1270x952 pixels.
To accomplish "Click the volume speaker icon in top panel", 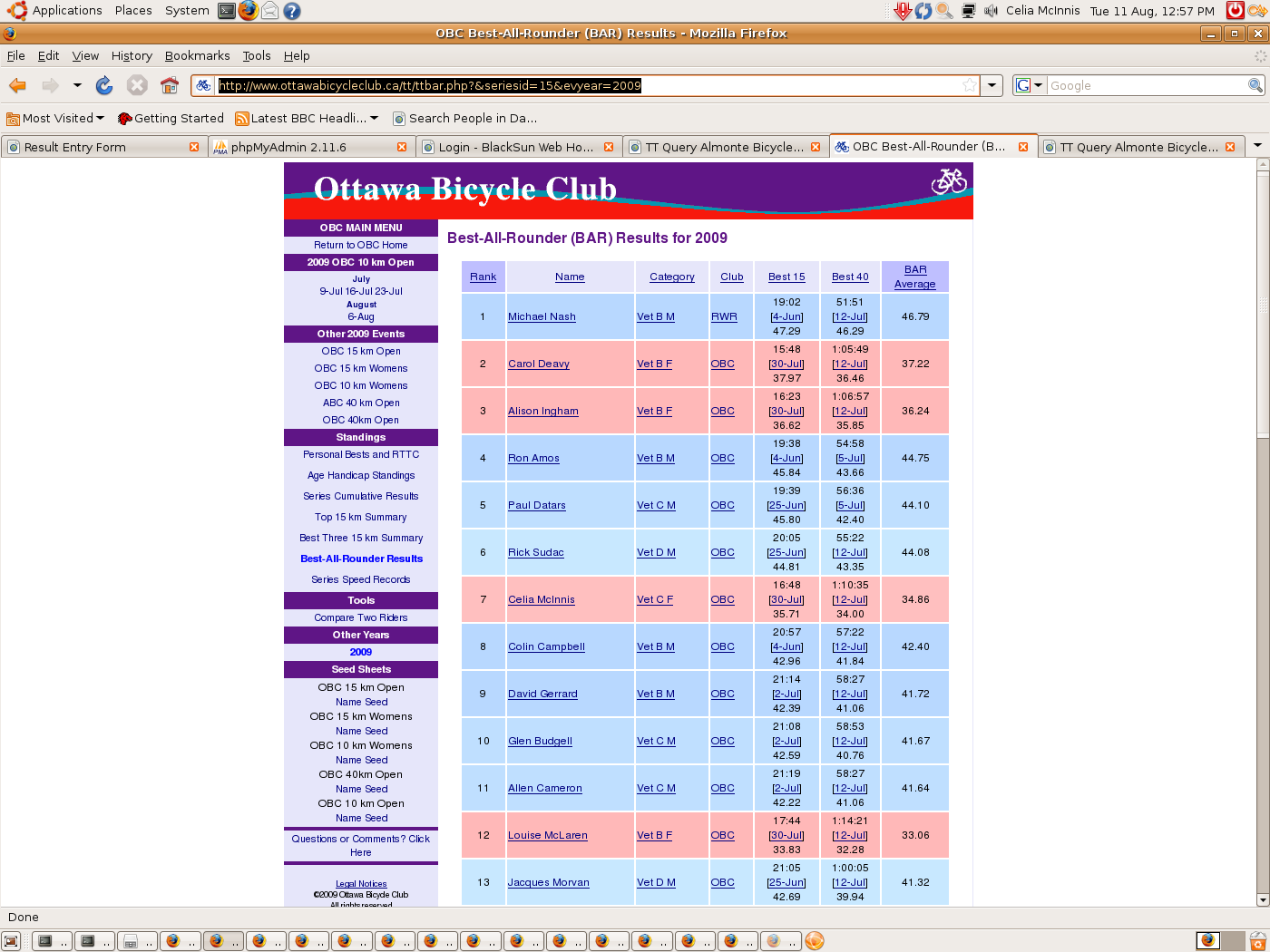I will click(x=991, y=11).
